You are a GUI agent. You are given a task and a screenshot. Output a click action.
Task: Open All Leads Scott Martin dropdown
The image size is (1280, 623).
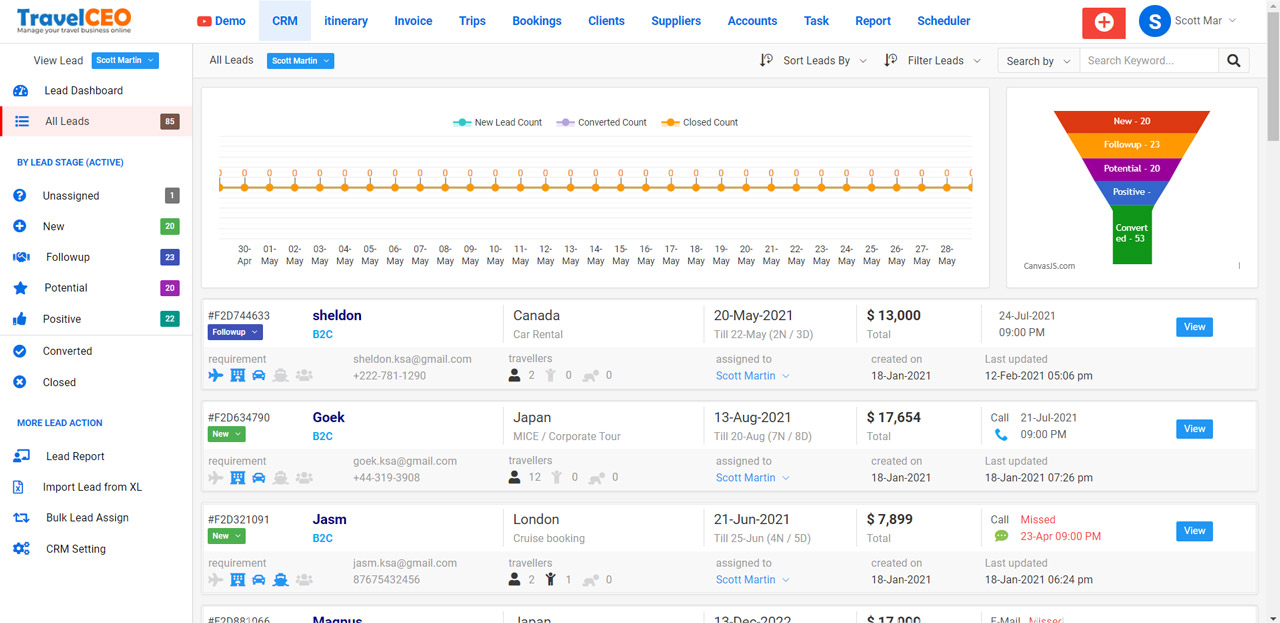point(301,61)
